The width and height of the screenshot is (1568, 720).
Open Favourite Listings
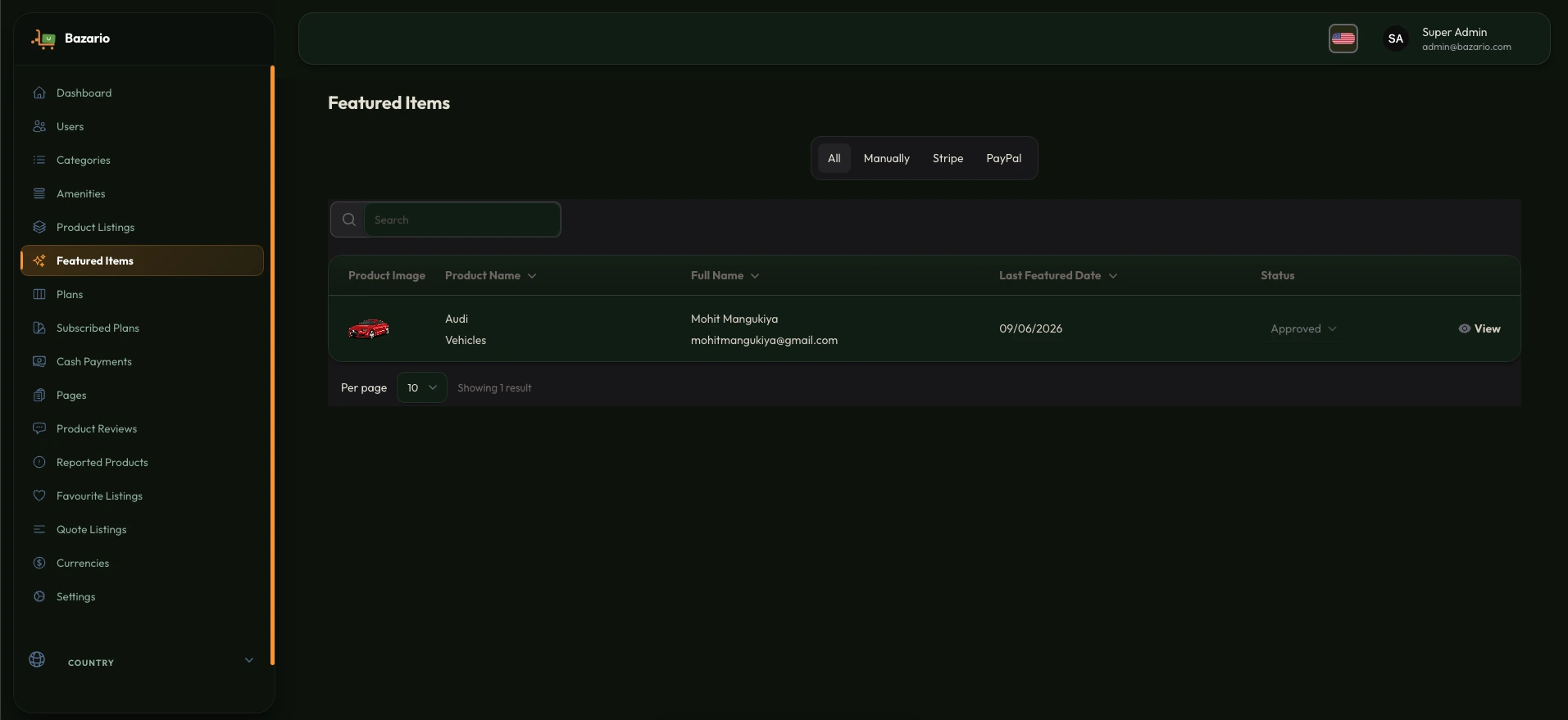point(142,496)
